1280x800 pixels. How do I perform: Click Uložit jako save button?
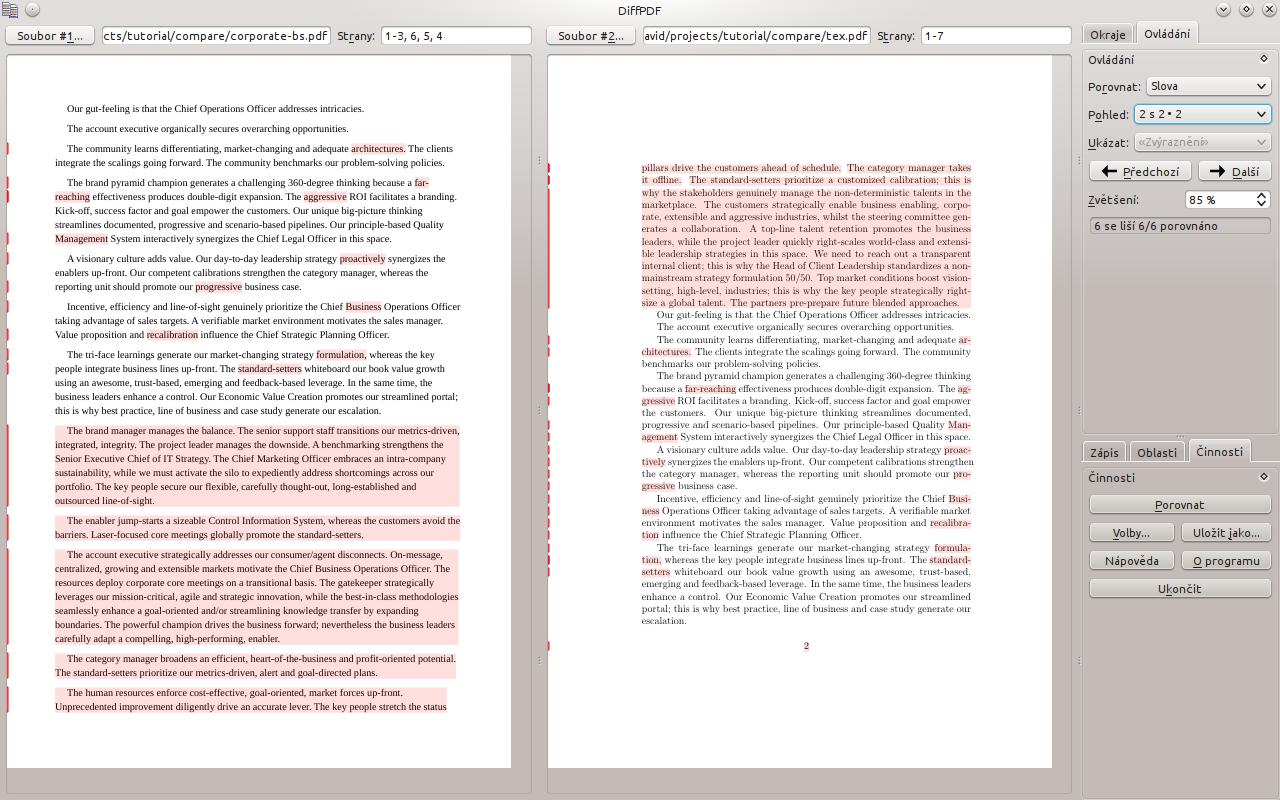tap(1226, 533)
